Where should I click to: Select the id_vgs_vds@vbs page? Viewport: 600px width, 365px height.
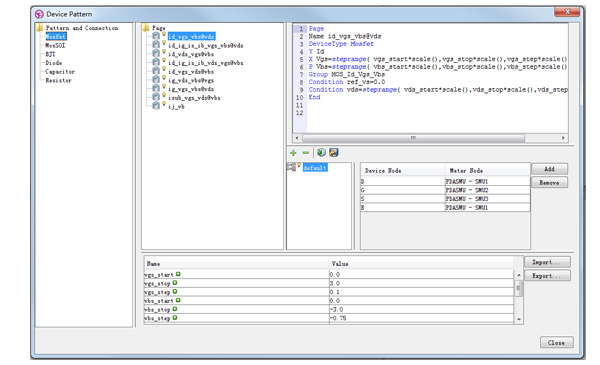[x=191, y=72]
